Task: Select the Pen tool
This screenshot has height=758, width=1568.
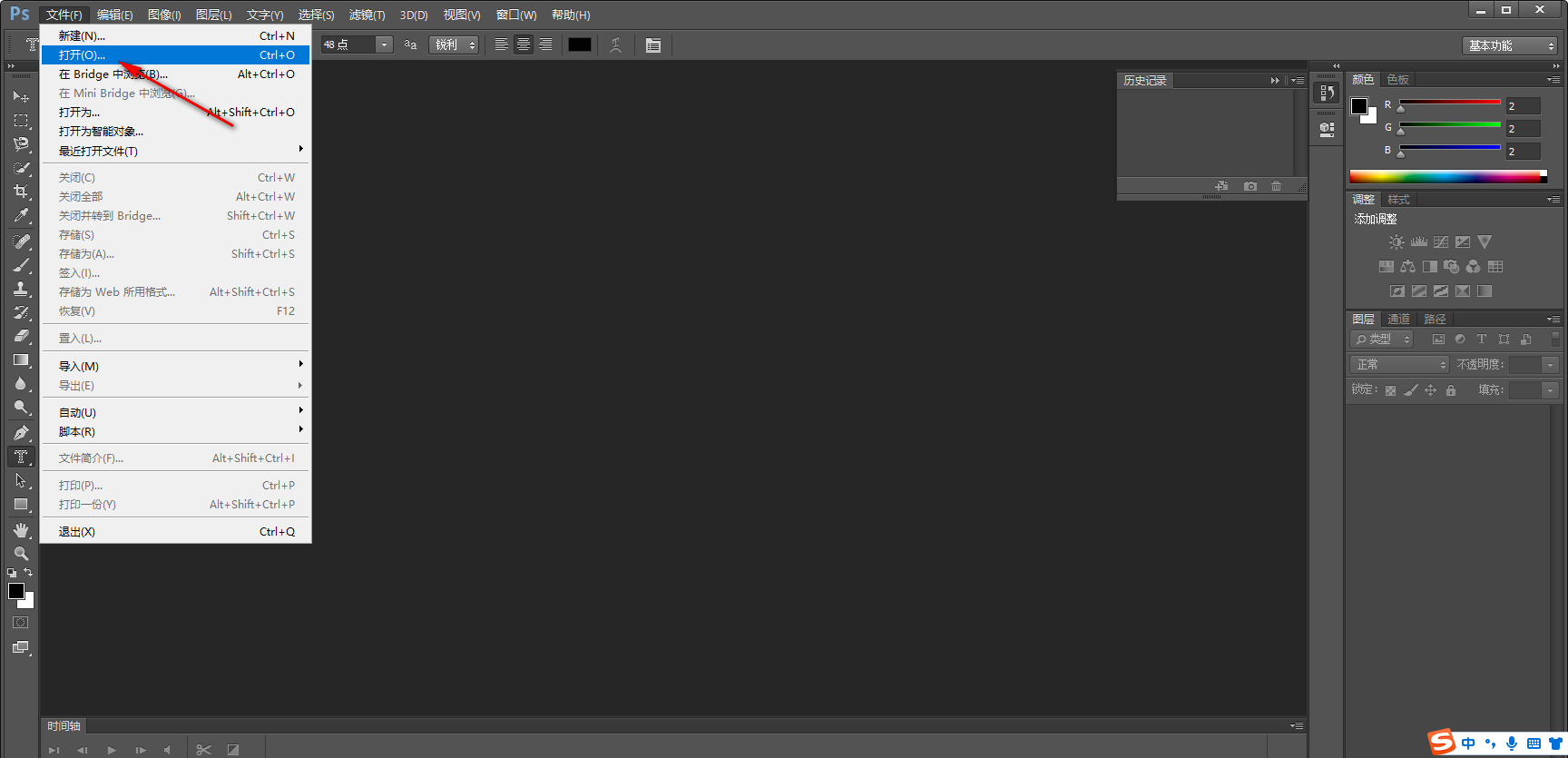Action: pos(21,433)
